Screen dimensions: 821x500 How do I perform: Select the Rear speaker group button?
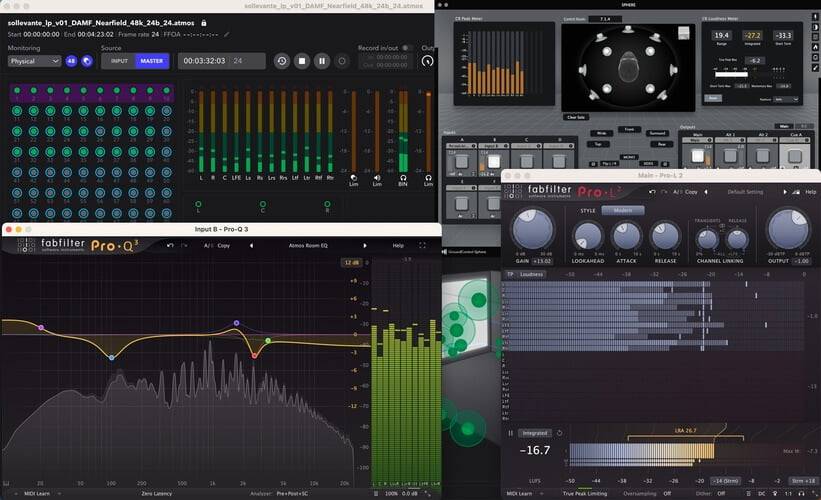click(x=662, y=144)
